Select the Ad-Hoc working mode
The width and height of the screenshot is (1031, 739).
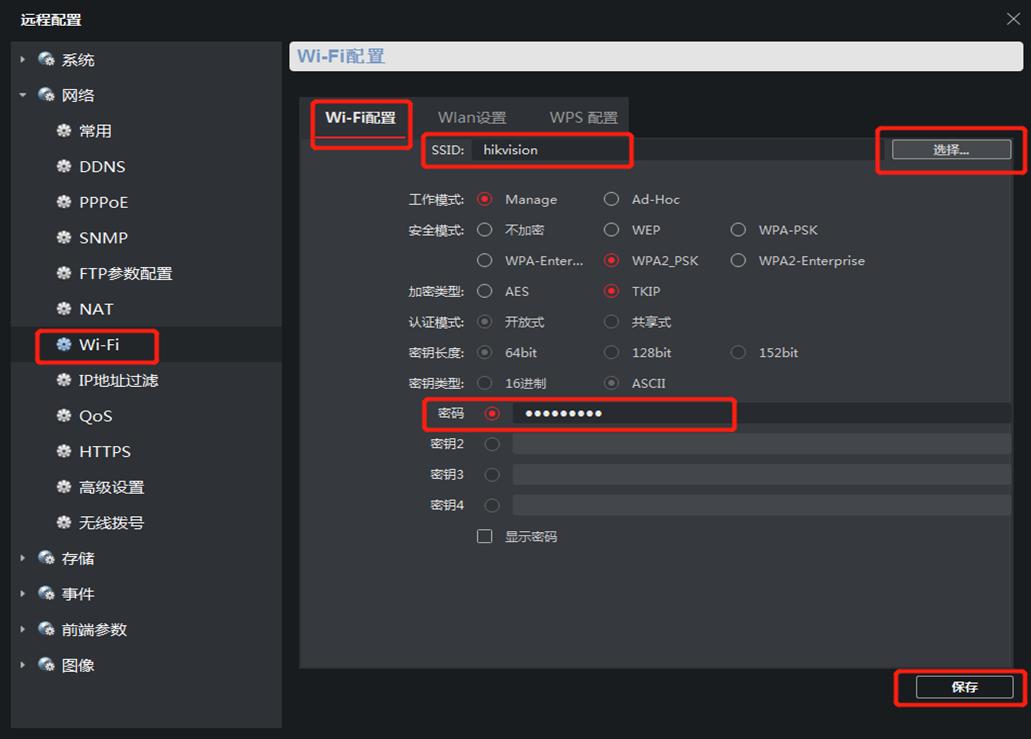click(x=611, y=199)
